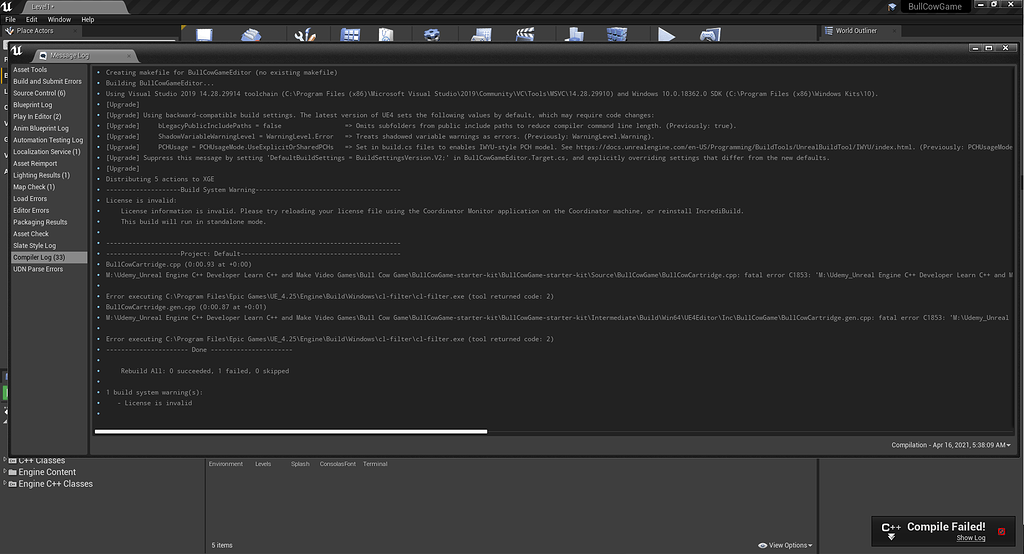
Task: Open the Compilation date dropdown
Action: pos(950,445)
